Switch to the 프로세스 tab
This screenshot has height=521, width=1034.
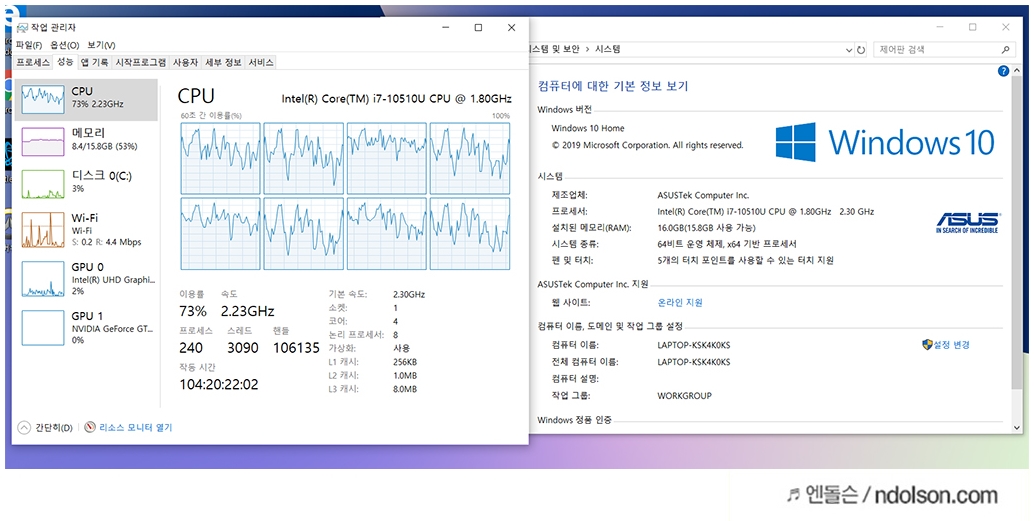tap(33, 63)
